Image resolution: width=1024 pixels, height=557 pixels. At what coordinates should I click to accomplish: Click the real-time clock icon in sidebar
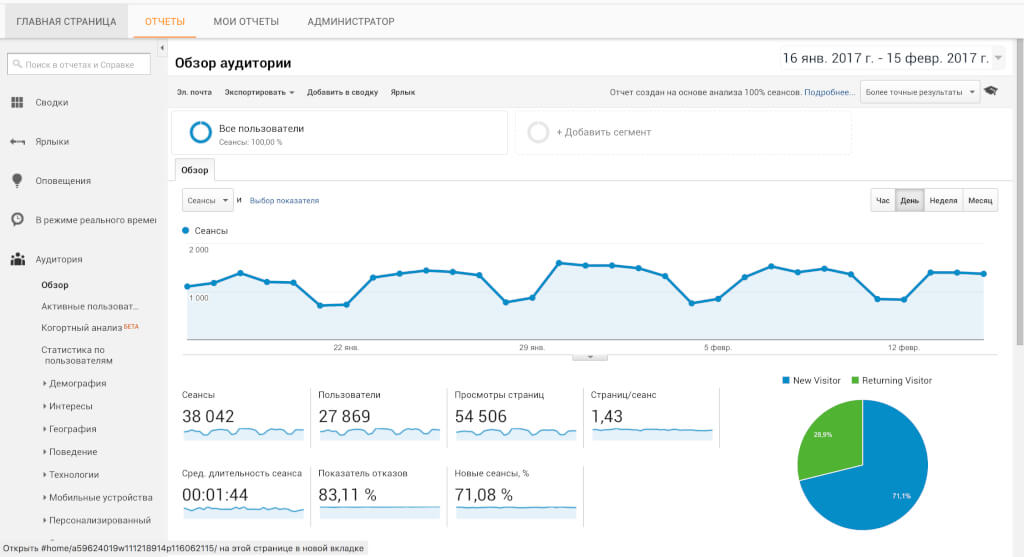[17, 220]
